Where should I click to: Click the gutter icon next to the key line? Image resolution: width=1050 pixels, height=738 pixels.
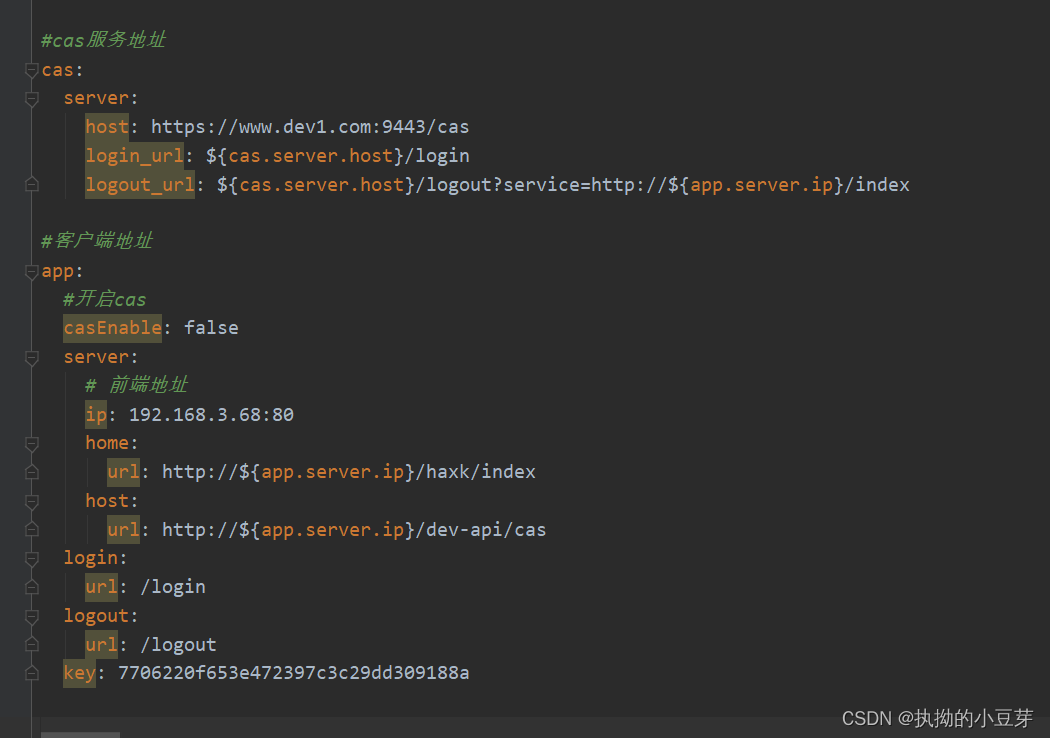tap(31, 672)
